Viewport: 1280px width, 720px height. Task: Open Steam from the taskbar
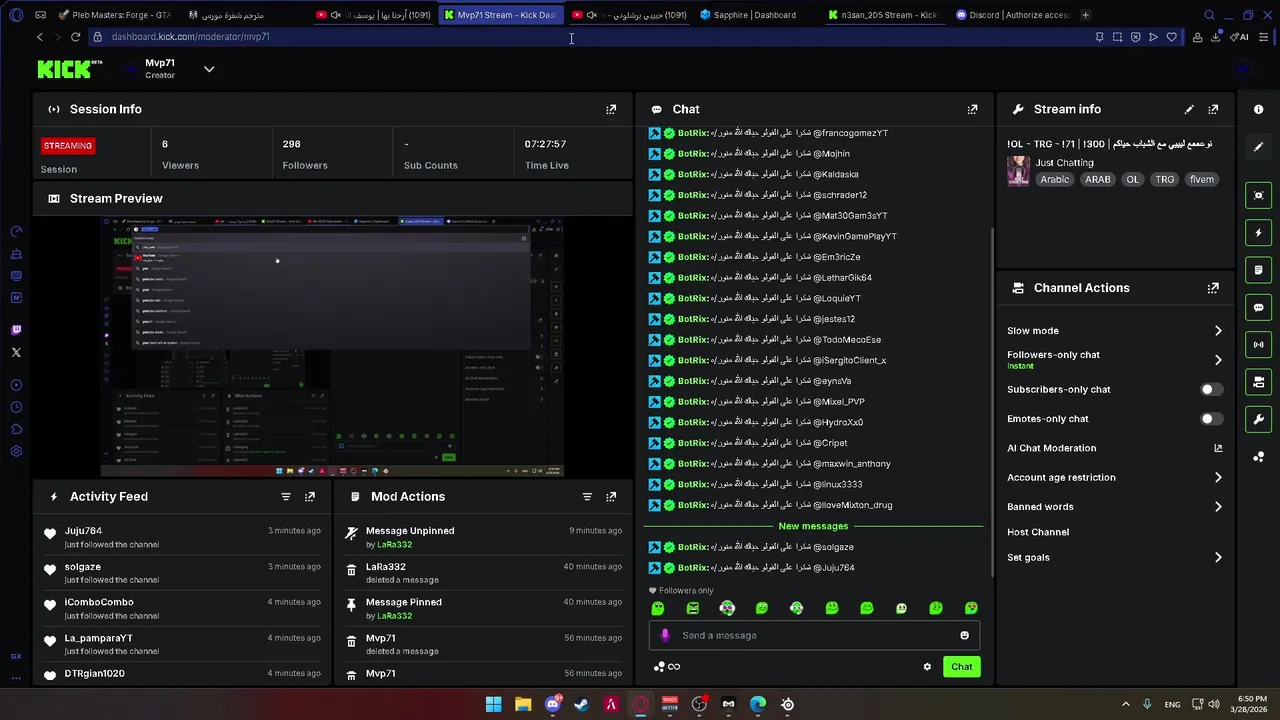click(x=581, y=704)
